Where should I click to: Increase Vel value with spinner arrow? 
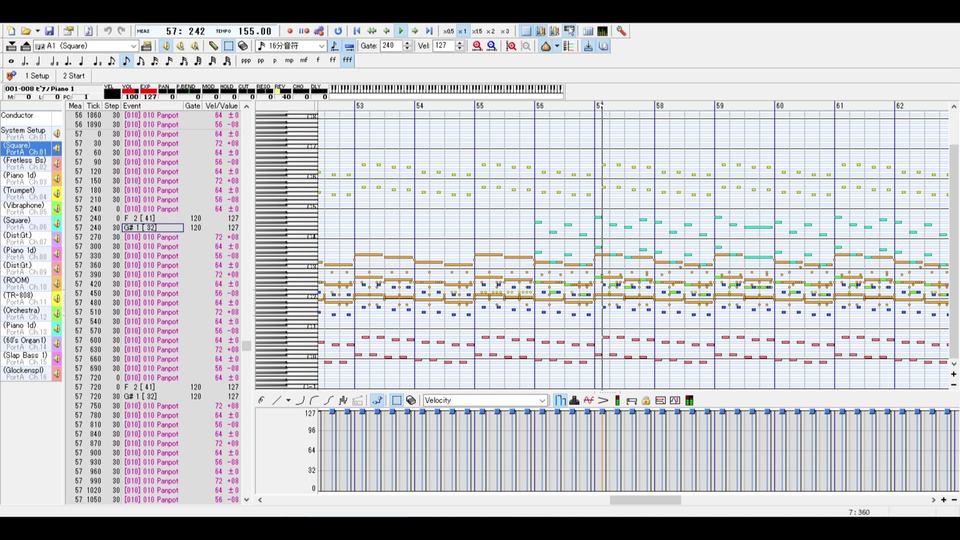(x=459, y=43)
